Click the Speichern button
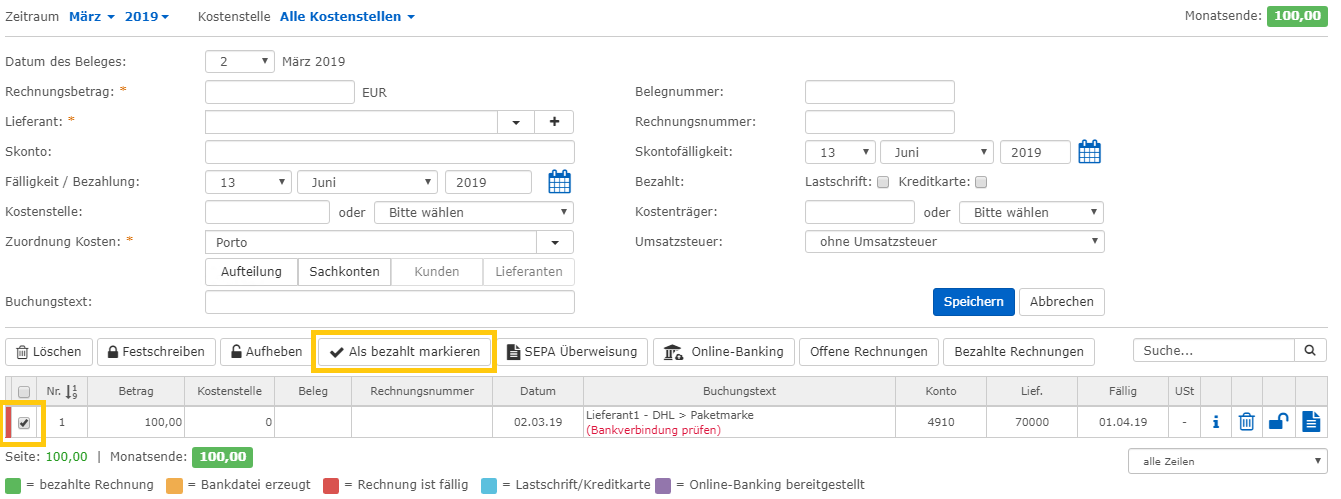1341x499 pixels. pos(974,302)
